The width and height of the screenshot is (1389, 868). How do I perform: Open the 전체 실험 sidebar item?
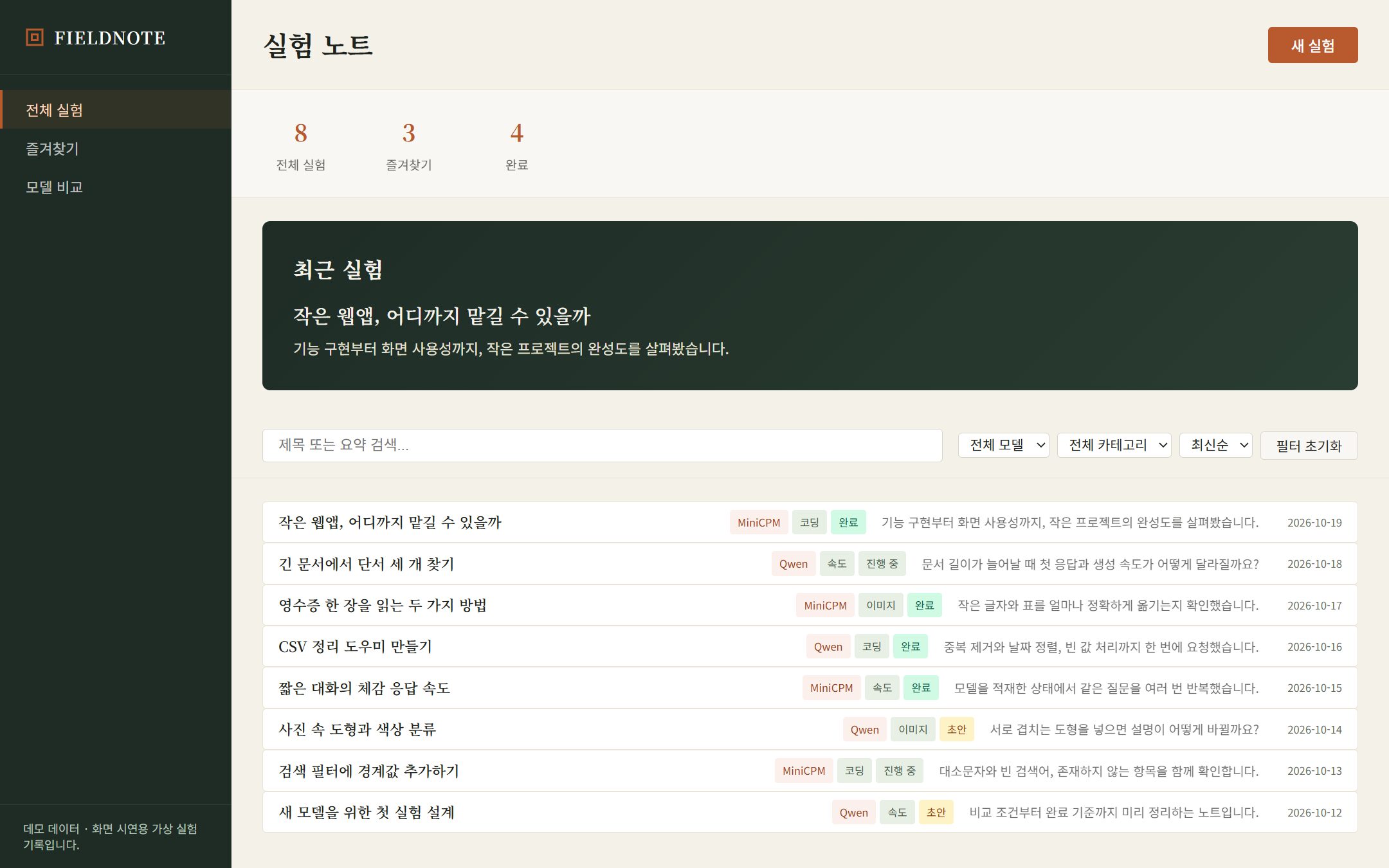coord(116,110)
